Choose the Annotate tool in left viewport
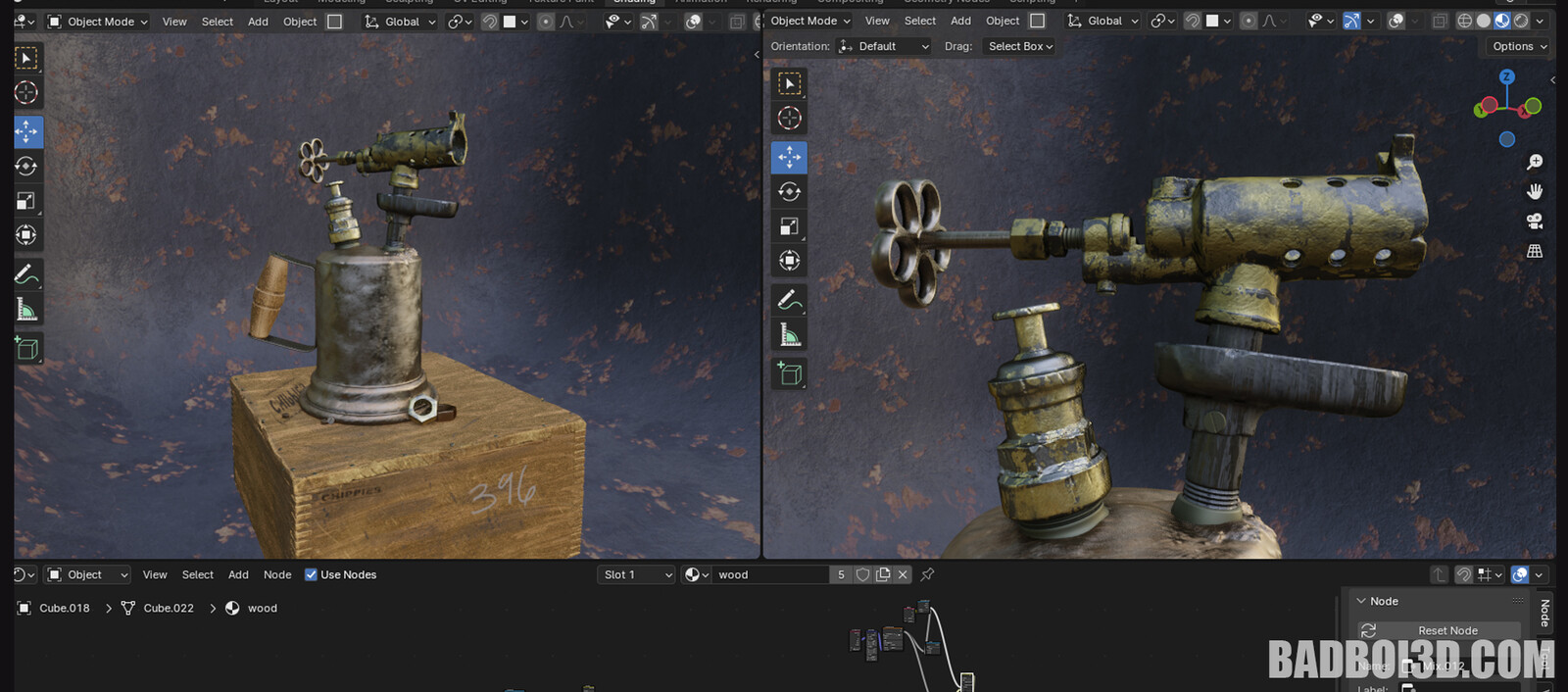The height and width of the screenshot is (692, 1568). click(x=27, y=274)
